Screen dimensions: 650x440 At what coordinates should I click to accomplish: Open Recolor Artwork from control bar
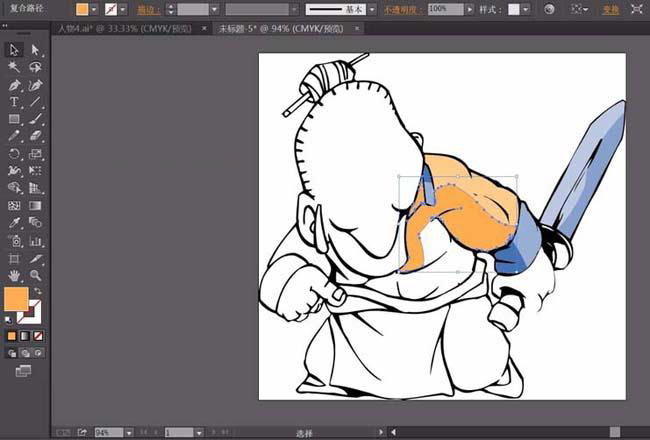pyautogui.click(x=549, y=9)
